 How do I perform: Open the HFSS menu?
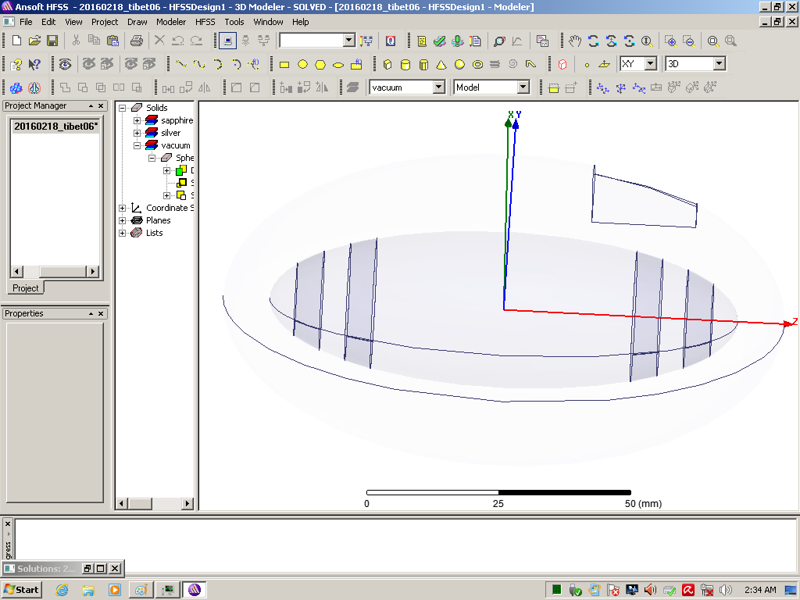pyautogui.click(x=204, y=21)
